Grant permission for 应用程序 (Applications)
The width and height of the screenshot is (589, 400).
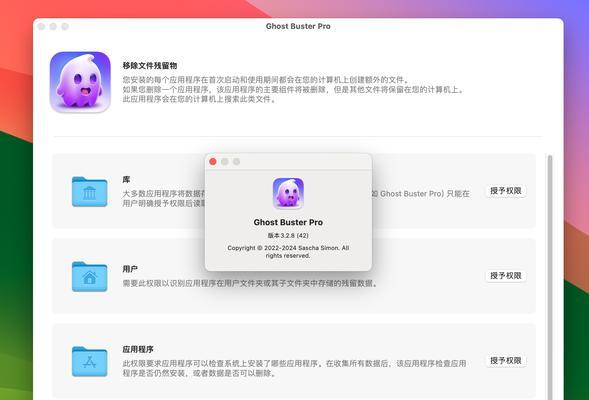506,361
